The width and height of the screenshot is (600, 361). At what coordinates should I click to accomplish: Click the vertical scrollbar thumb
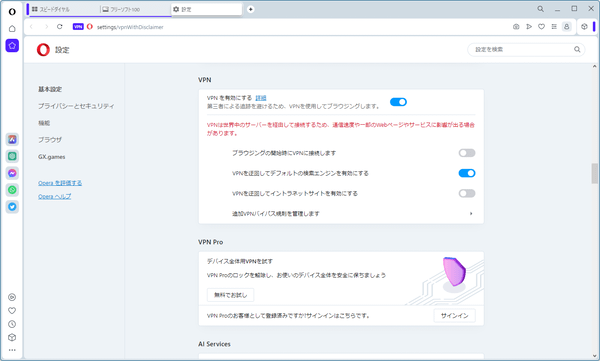[594, 173]
